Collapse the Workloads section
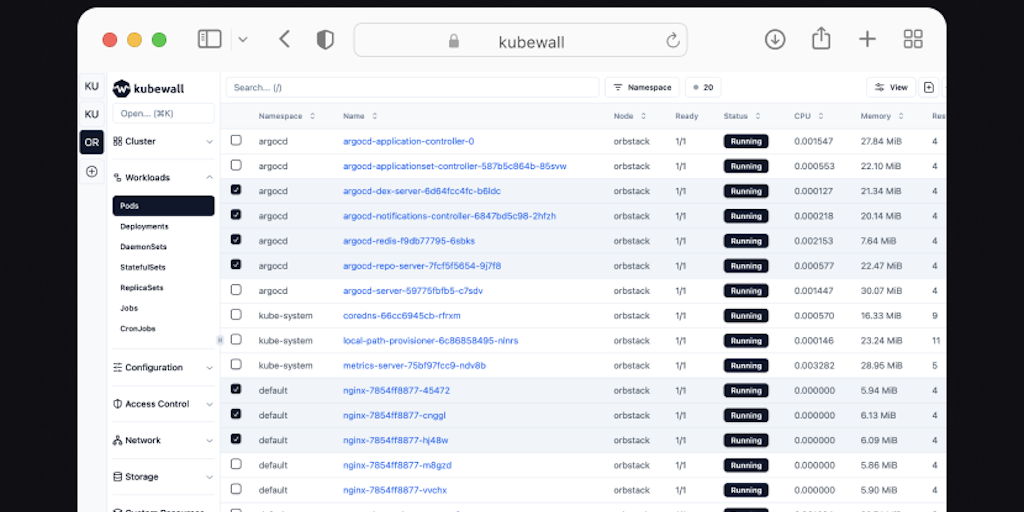 [163, 178]
